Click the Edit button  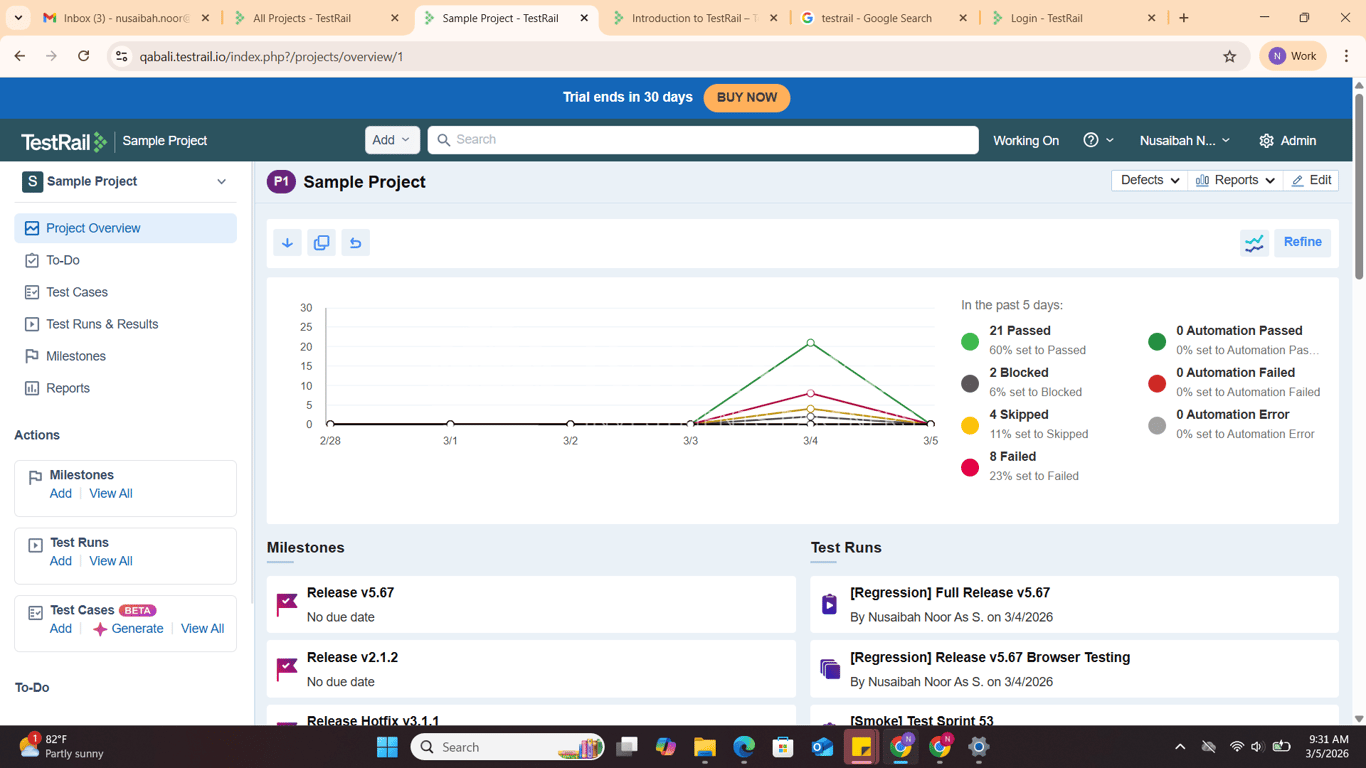[x=1311, y=180]
